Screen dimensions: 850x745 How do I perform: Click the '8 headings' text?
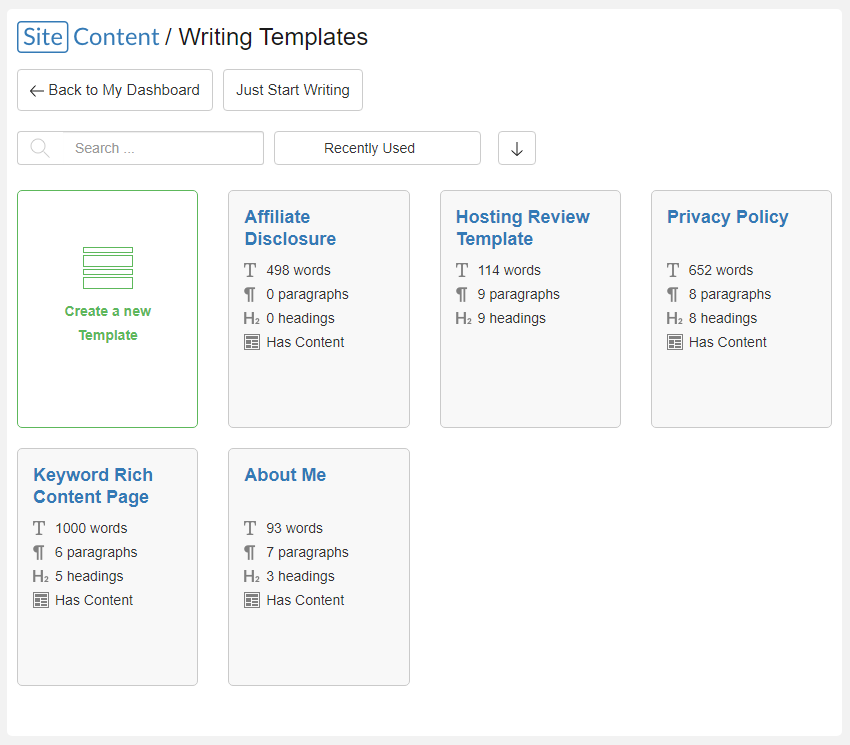pyautogui.click(x=723, y=318)
